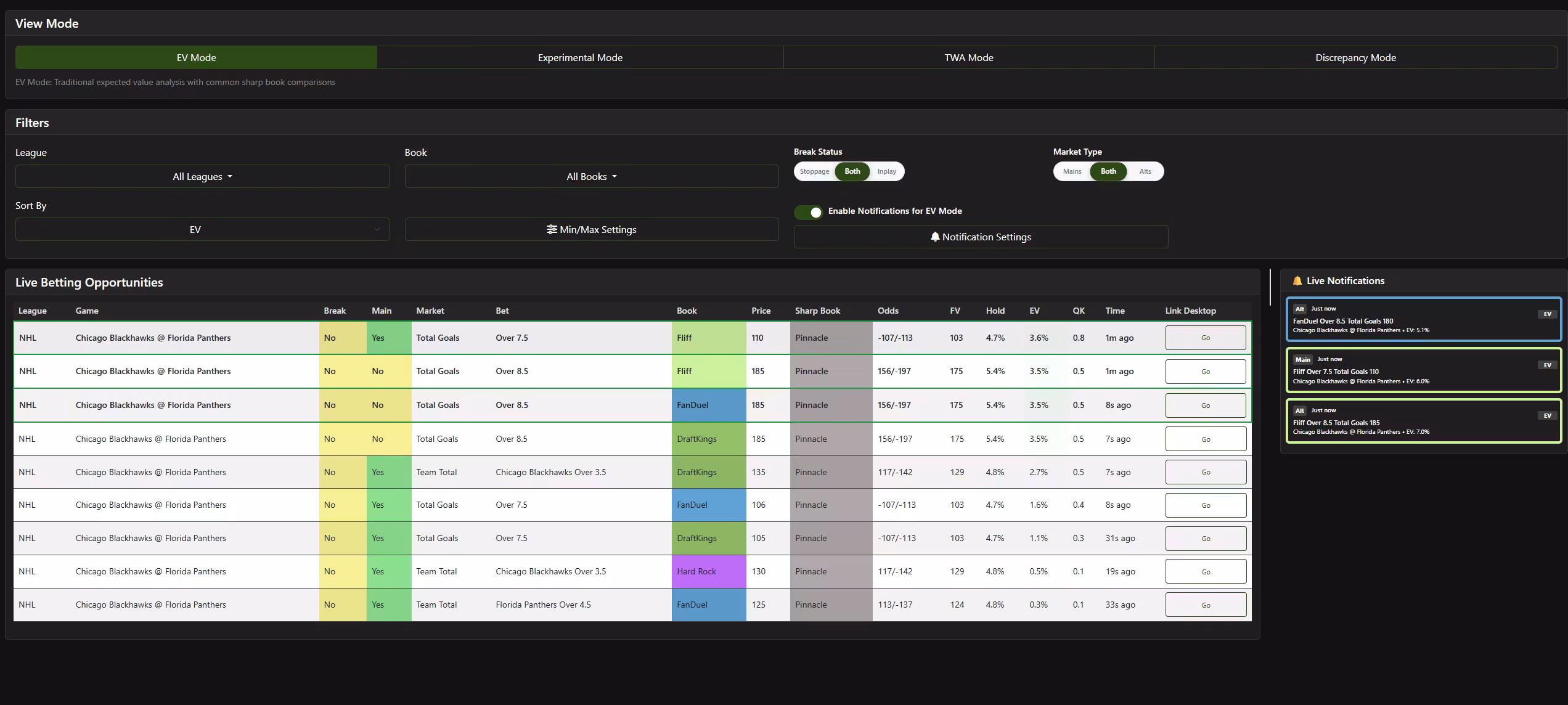Open the All Books dropdown
This screenshot has height=705, width=1568.
pos(591,176)
